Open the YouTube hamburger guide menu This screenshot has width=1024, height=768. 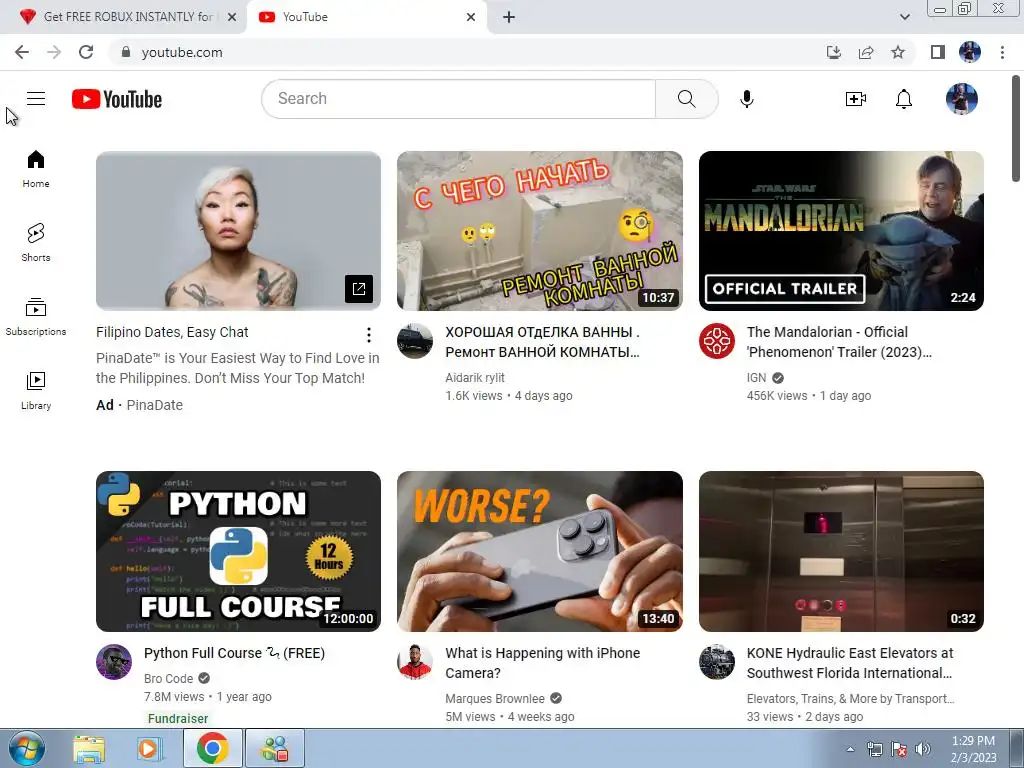tap(36, 99)
